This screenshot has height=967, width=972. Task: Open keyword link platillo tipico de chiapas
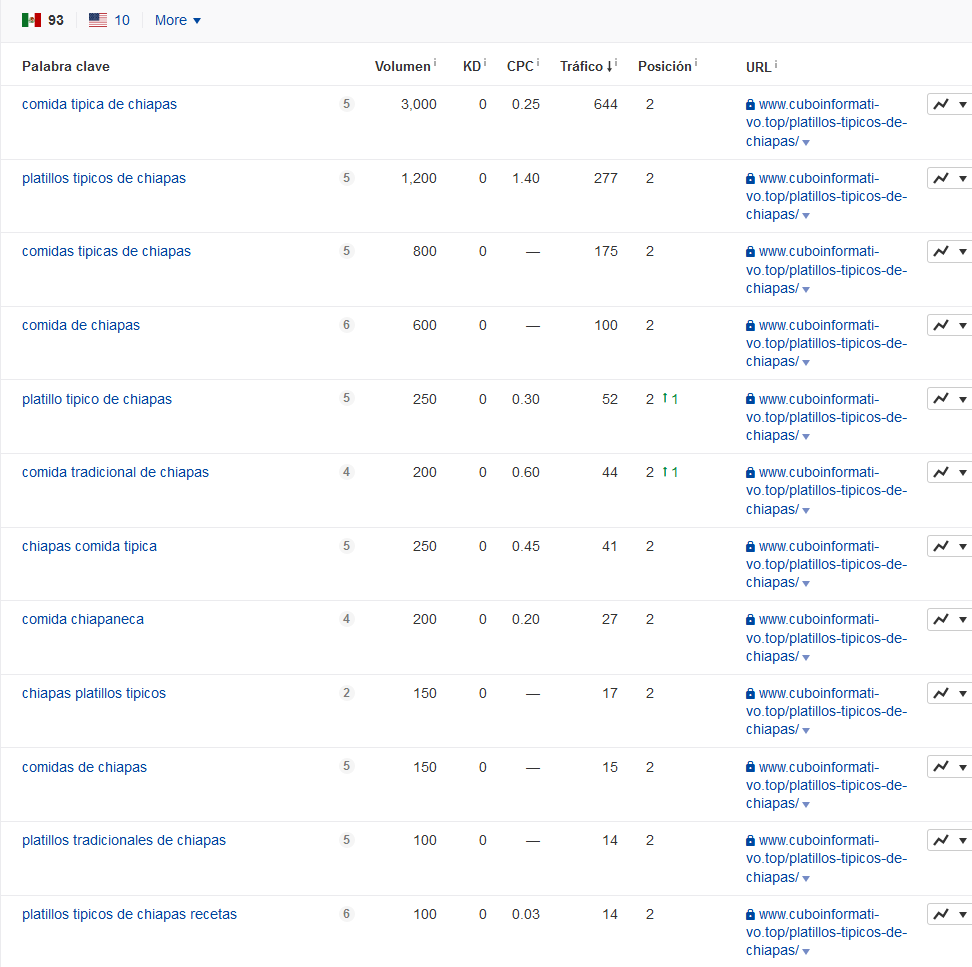click(97, 399)
